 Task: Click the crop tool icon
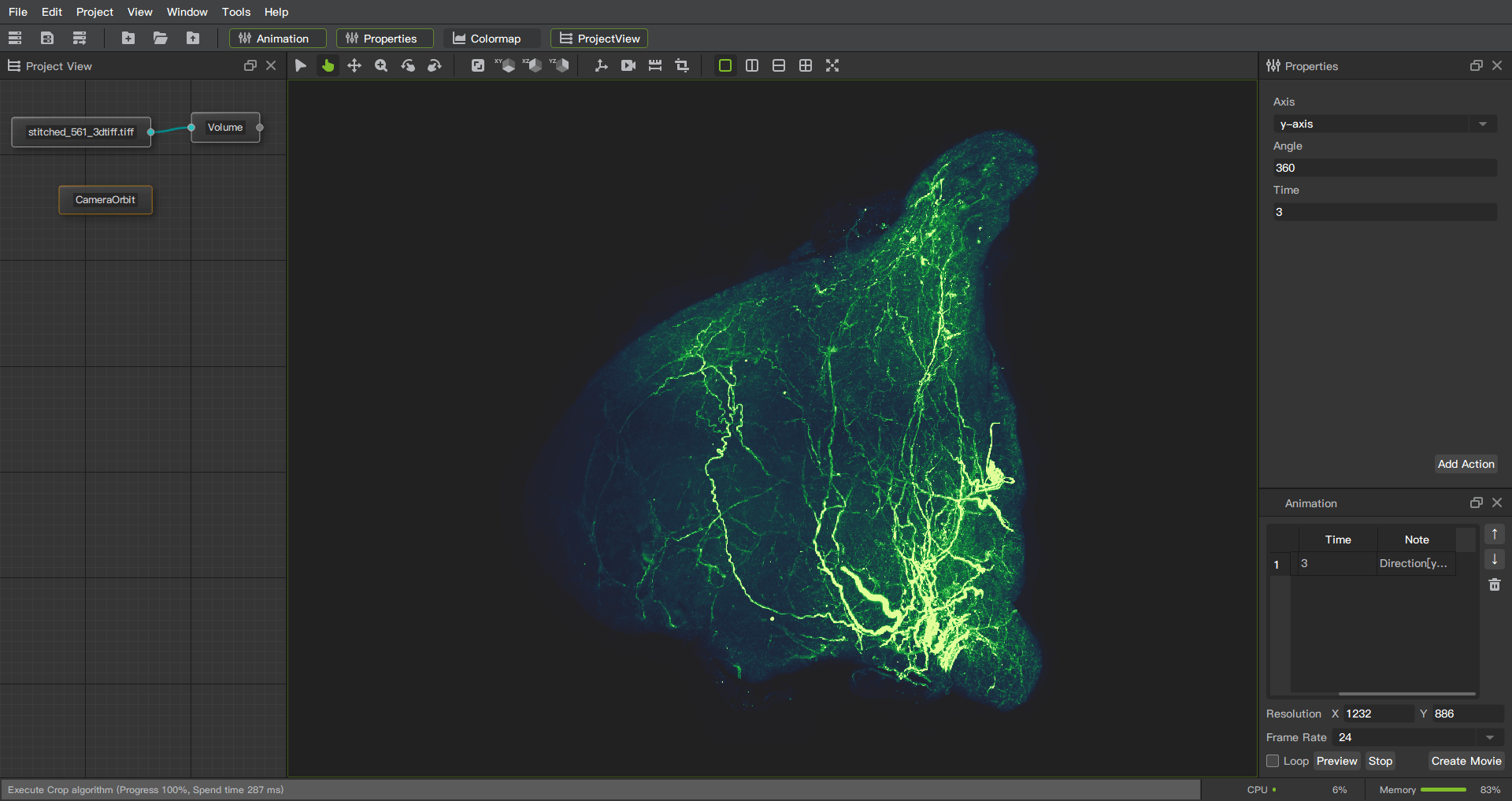click(x=682, y=65)
